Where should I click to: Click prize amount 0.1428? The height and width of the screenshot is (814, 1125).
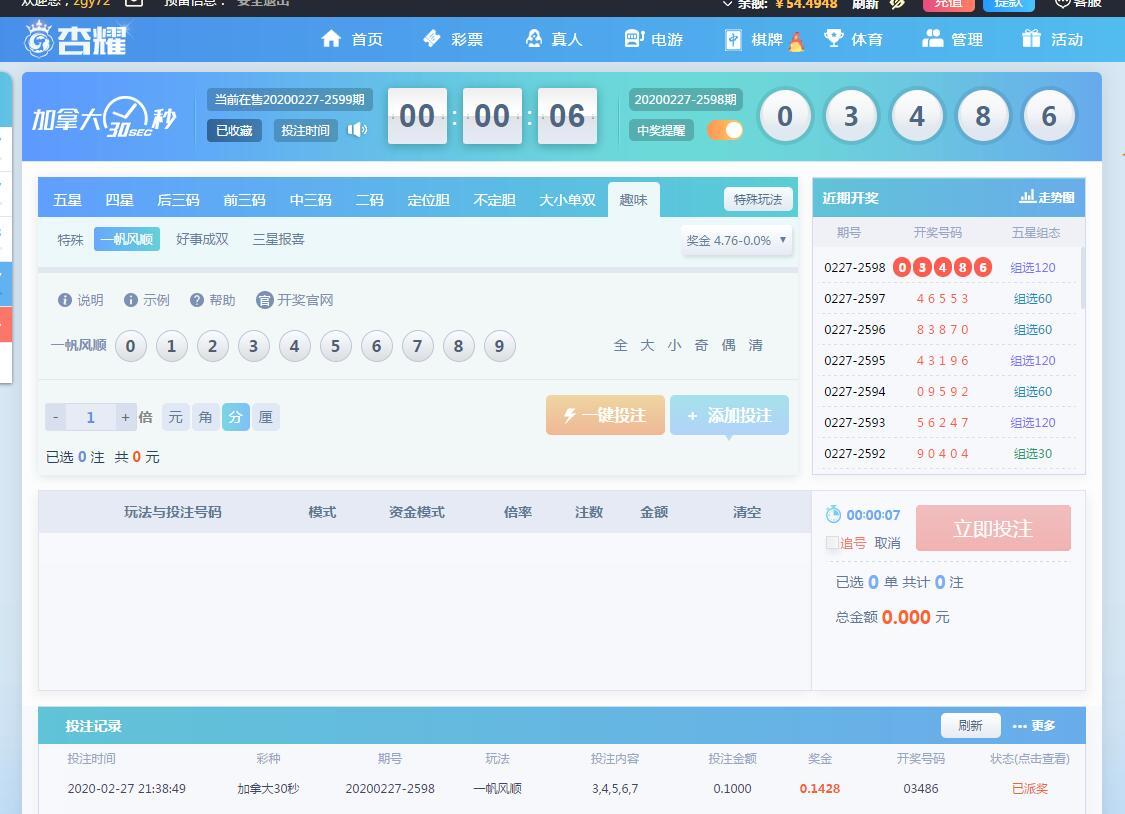pyautogui.click(x=819, y=788)
